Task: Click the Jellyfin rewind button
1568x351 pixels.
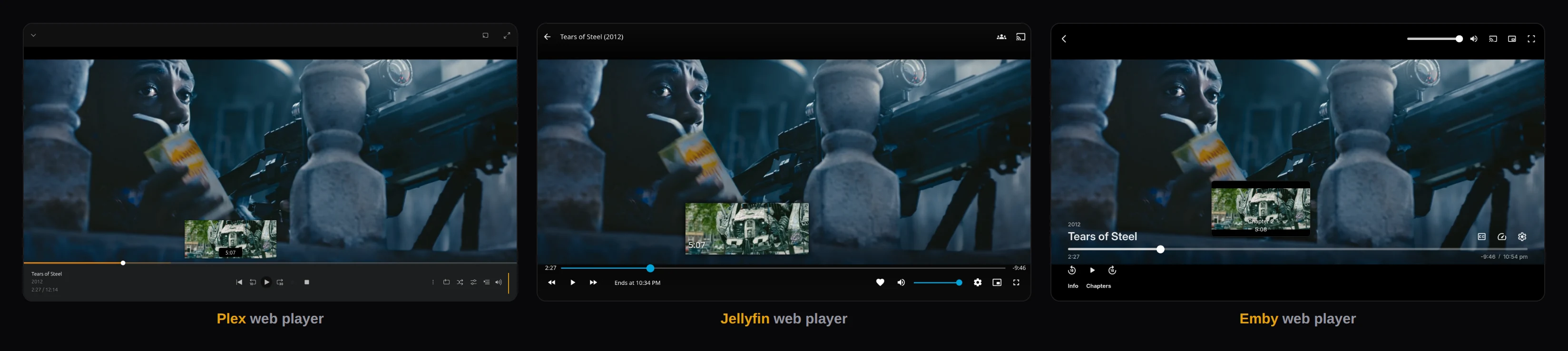Action: click(551, 282)
